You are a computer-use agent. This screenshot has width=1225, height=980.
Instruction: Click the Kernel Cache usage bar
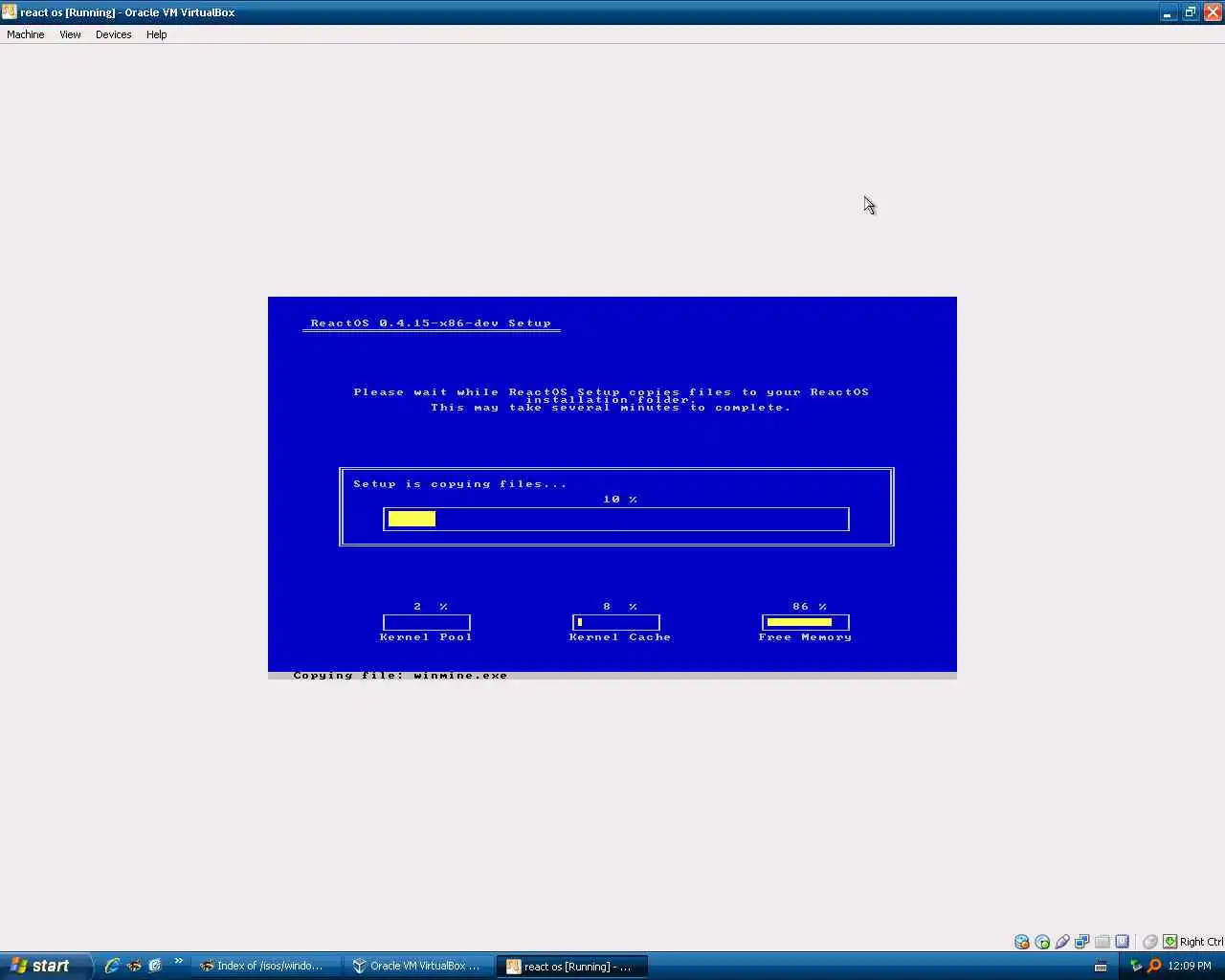pos(615,622)
